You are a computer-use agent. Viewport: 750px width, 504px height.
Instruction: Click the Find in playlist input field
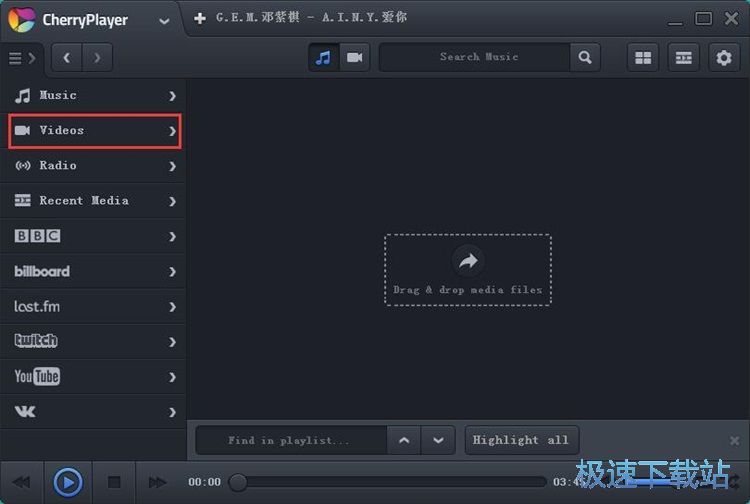point(291,440)
